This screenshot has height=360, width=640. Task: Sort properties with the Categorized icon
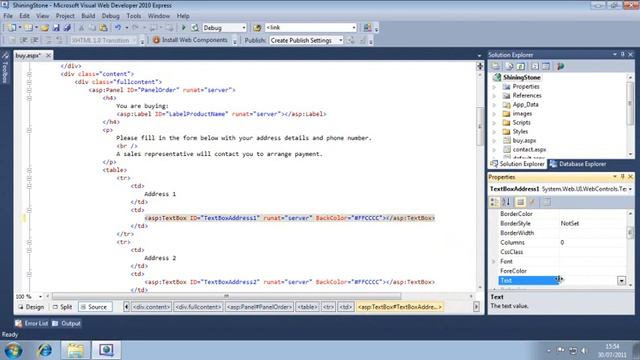[x=494, y=202]
